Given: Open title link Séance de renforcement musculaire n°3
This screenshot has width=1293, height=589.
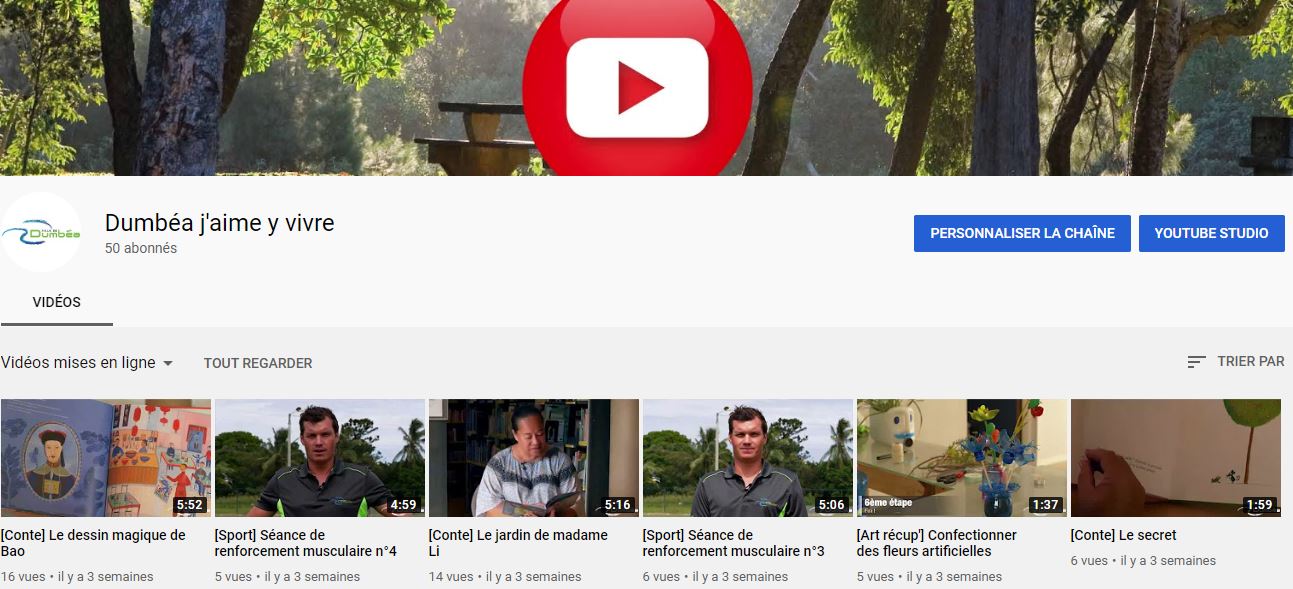Looking at the screenshot, I should [x=734, y=543].
